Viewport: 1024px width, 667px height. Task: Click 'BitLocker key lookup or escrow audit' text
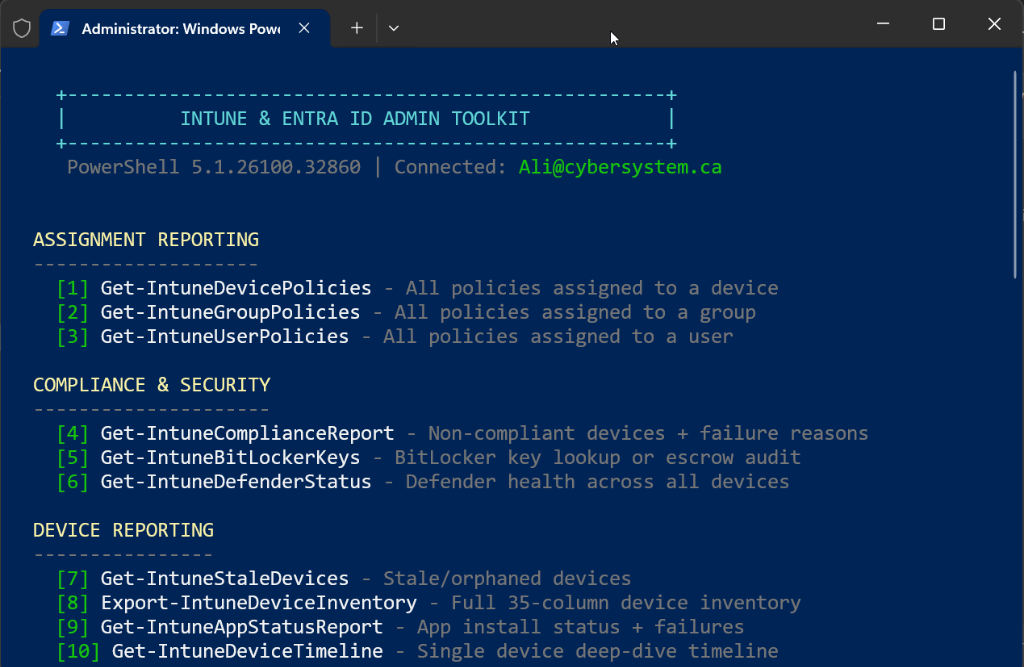(598, 457)
